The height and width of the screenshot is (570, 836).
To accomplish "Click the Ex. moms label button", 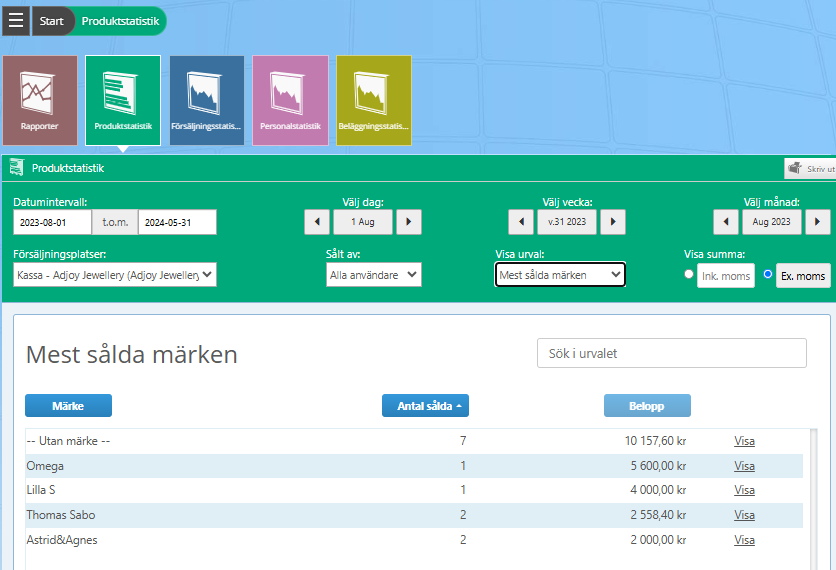I will point(803,276).
